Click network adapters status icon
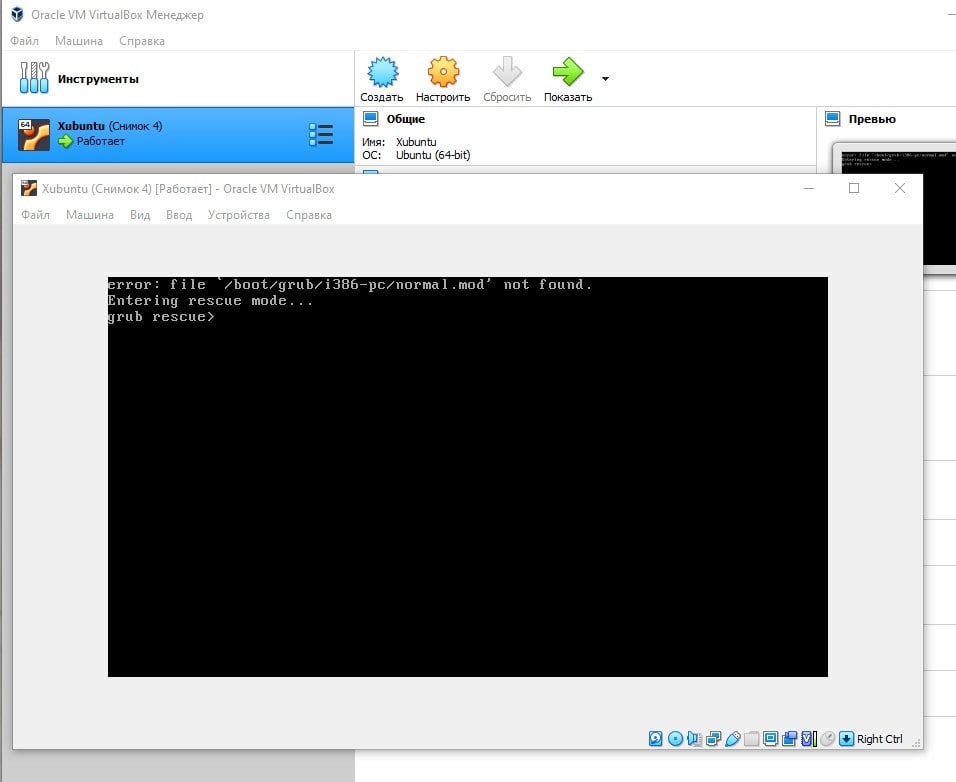 coord(713,739)
